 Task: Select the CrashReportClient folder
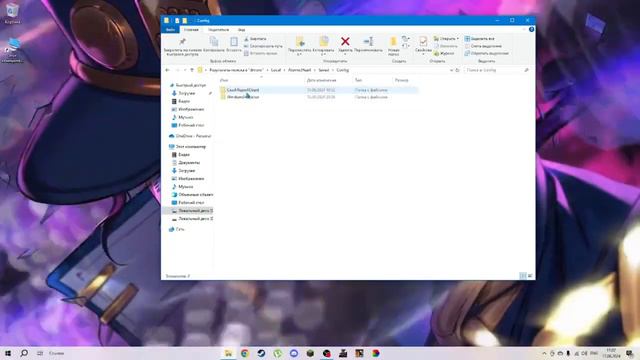click(x=243, y=90)
